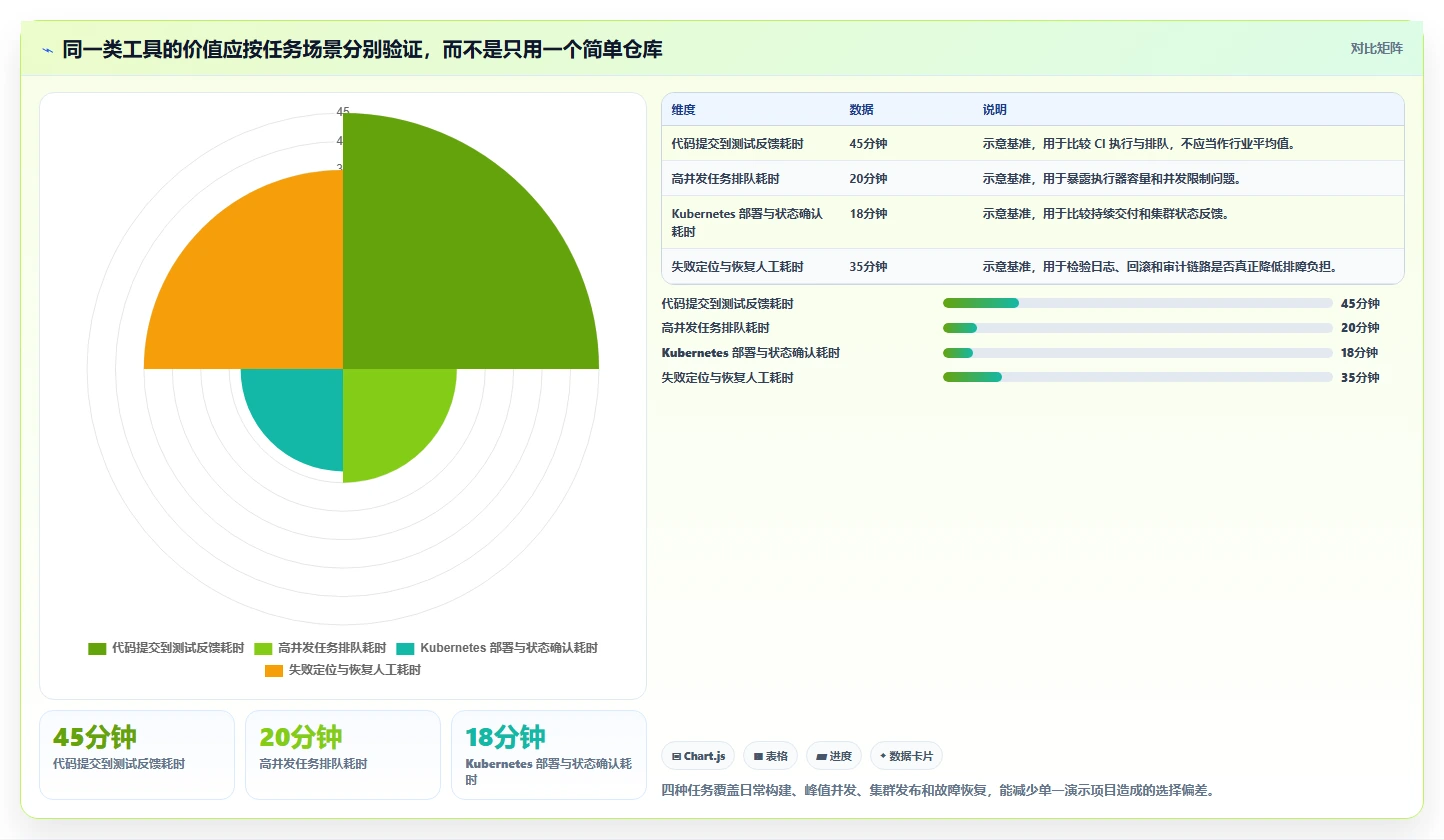Click the icon in the 表格 tag

tap(758, 757)
